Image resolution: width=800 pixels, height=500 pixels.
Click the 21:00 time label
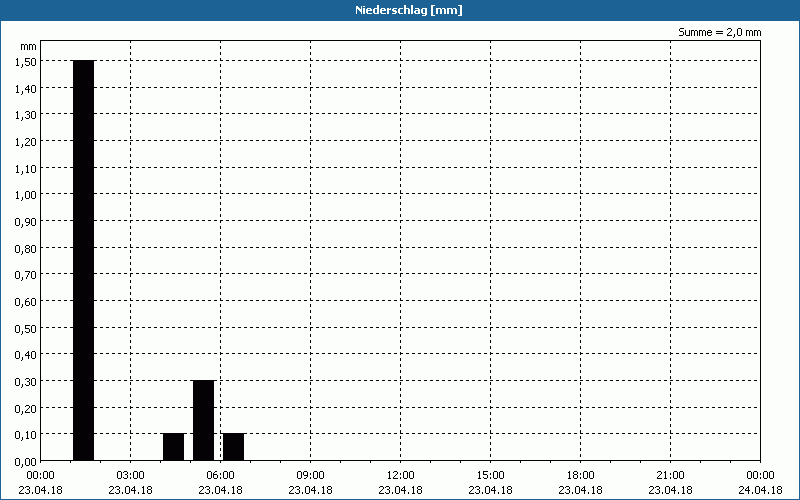tap(670, 475)
